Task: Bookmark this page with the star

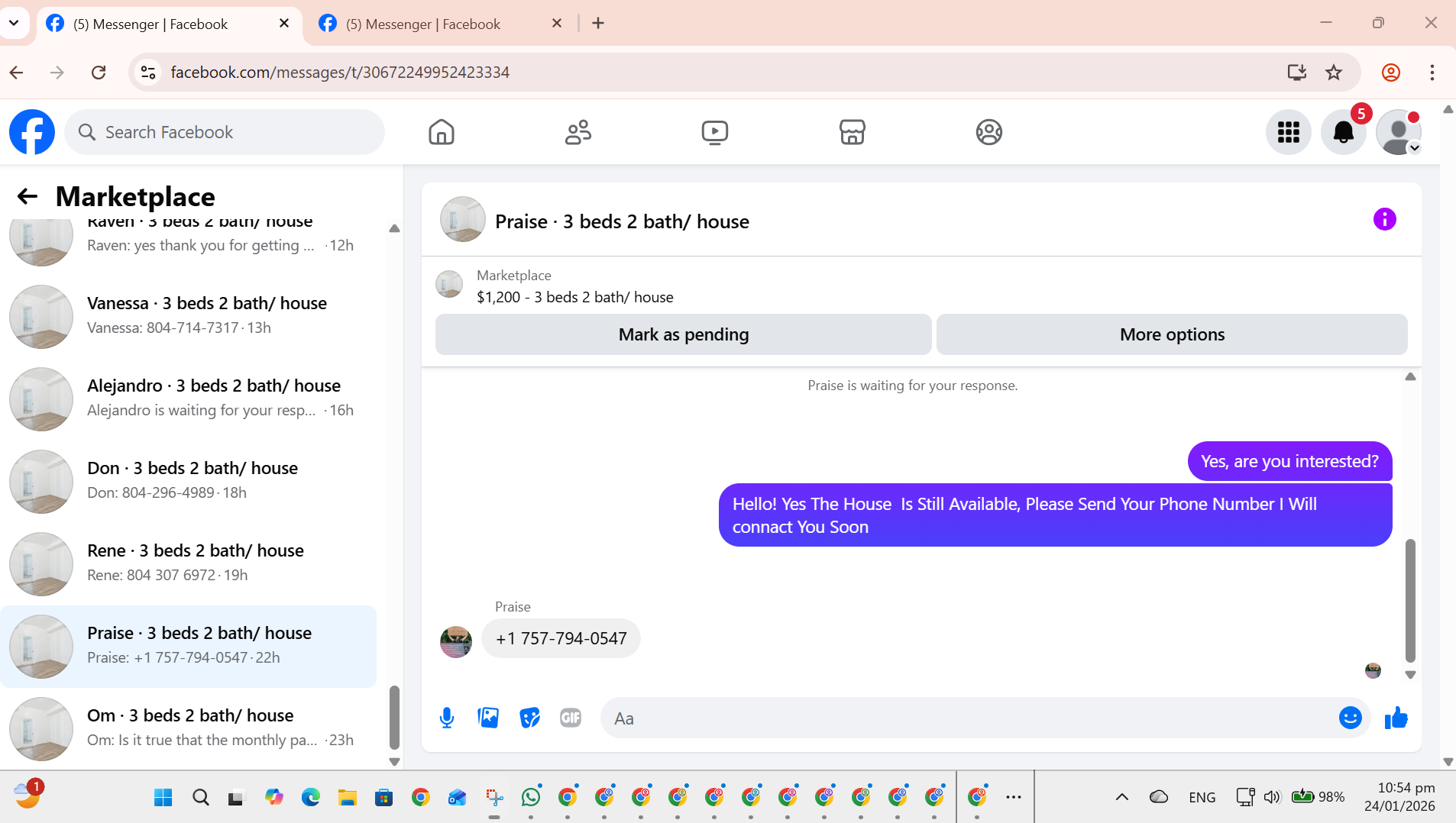Action: click(1334, 73)
